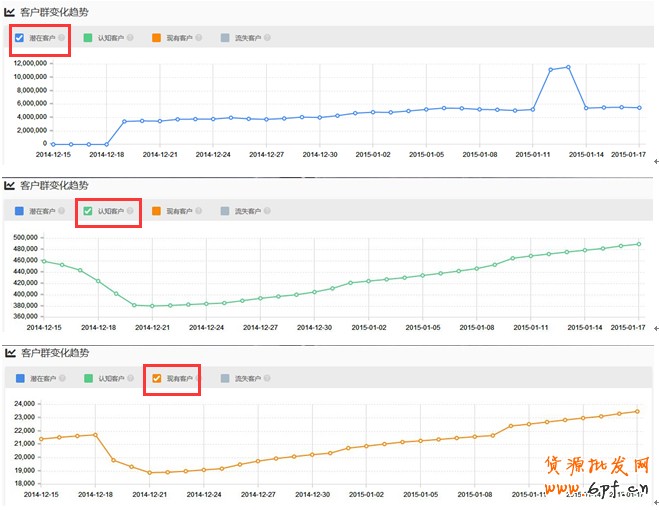Enable green 认知客户 box in top chart
659x510 pixels.
point(88,38)
